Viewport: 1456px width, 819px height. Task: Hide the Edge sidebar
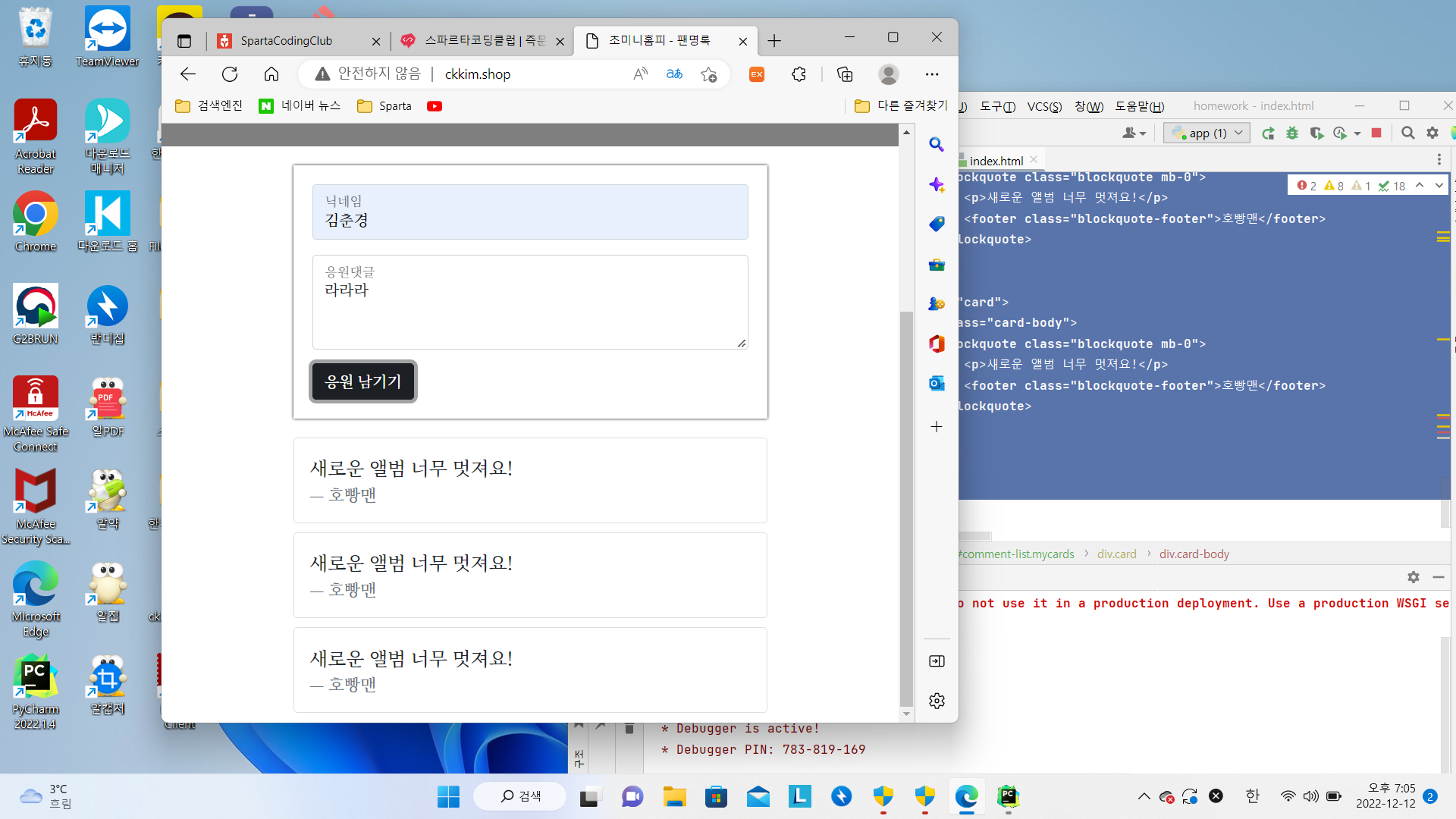(937, 661)
